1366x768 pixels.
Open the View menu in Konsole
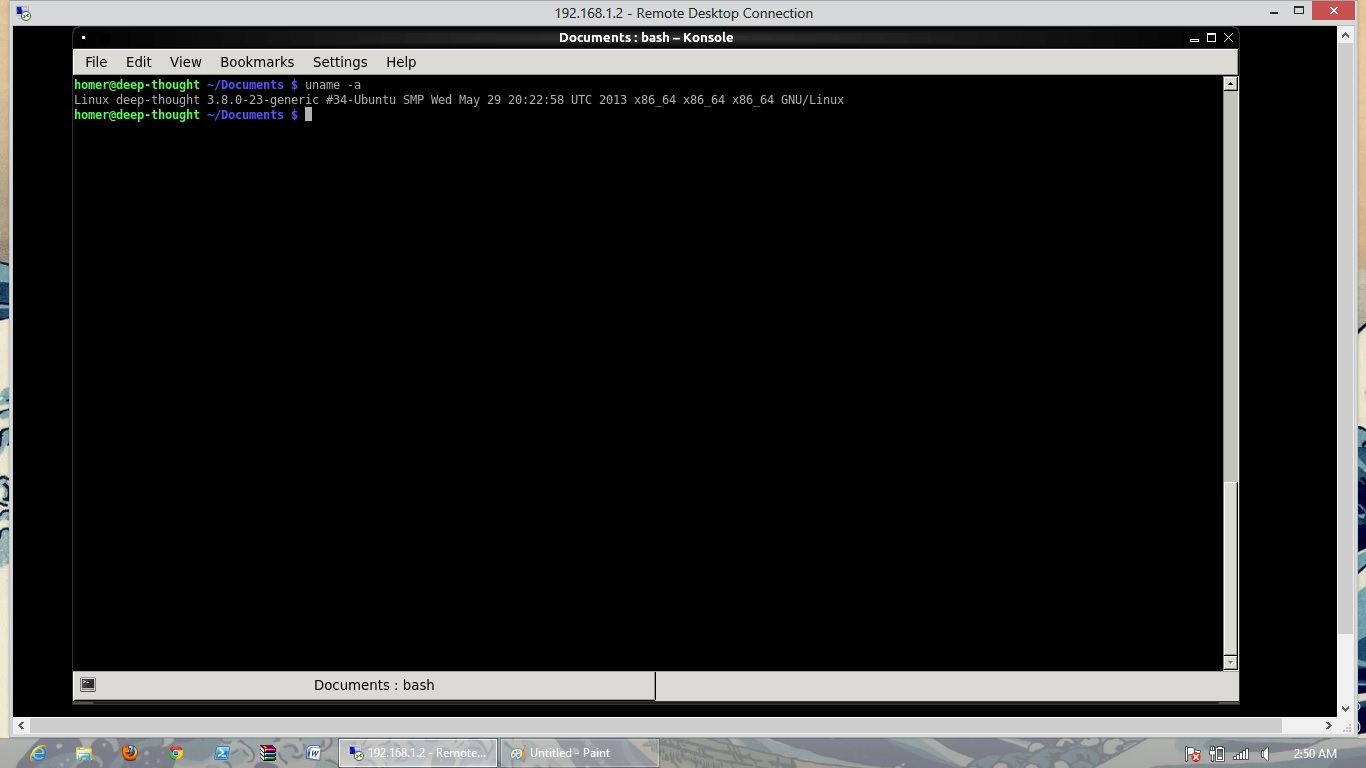(x=185, y=62)
